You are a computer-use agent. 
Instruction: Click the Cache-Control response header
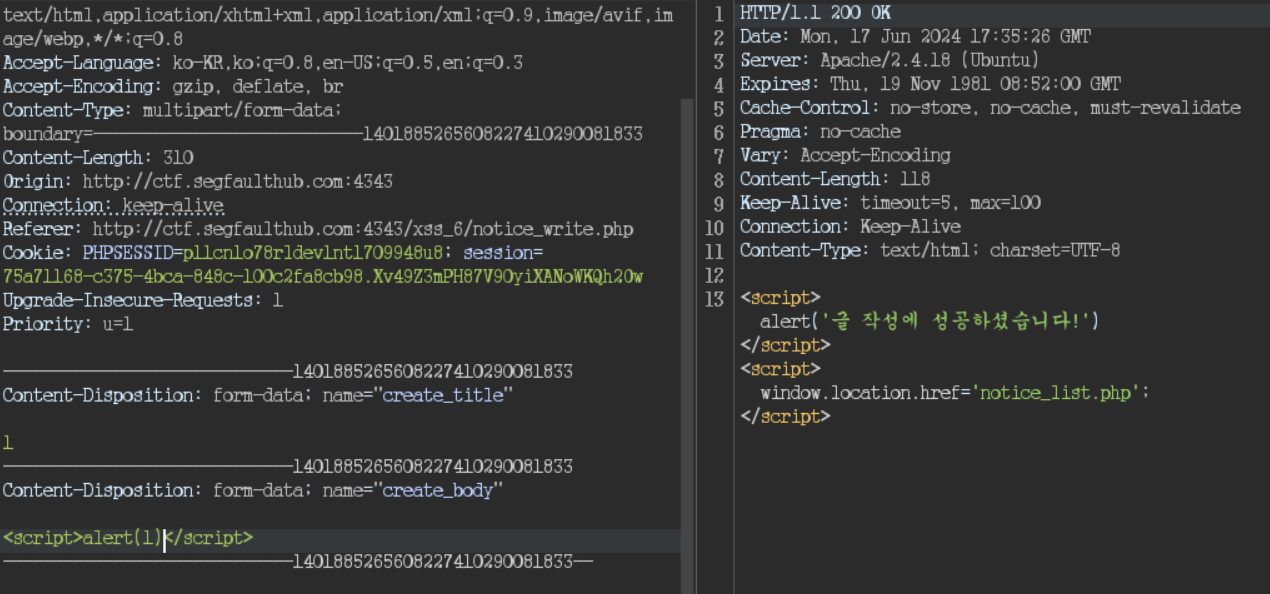[990, 108]
